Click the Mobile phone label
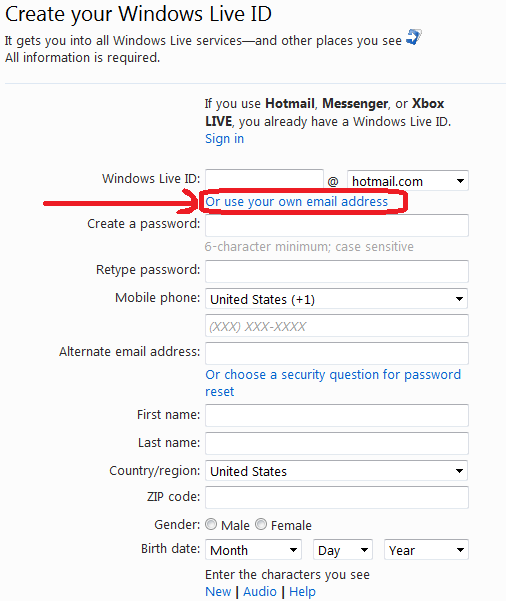 (158, 298)
